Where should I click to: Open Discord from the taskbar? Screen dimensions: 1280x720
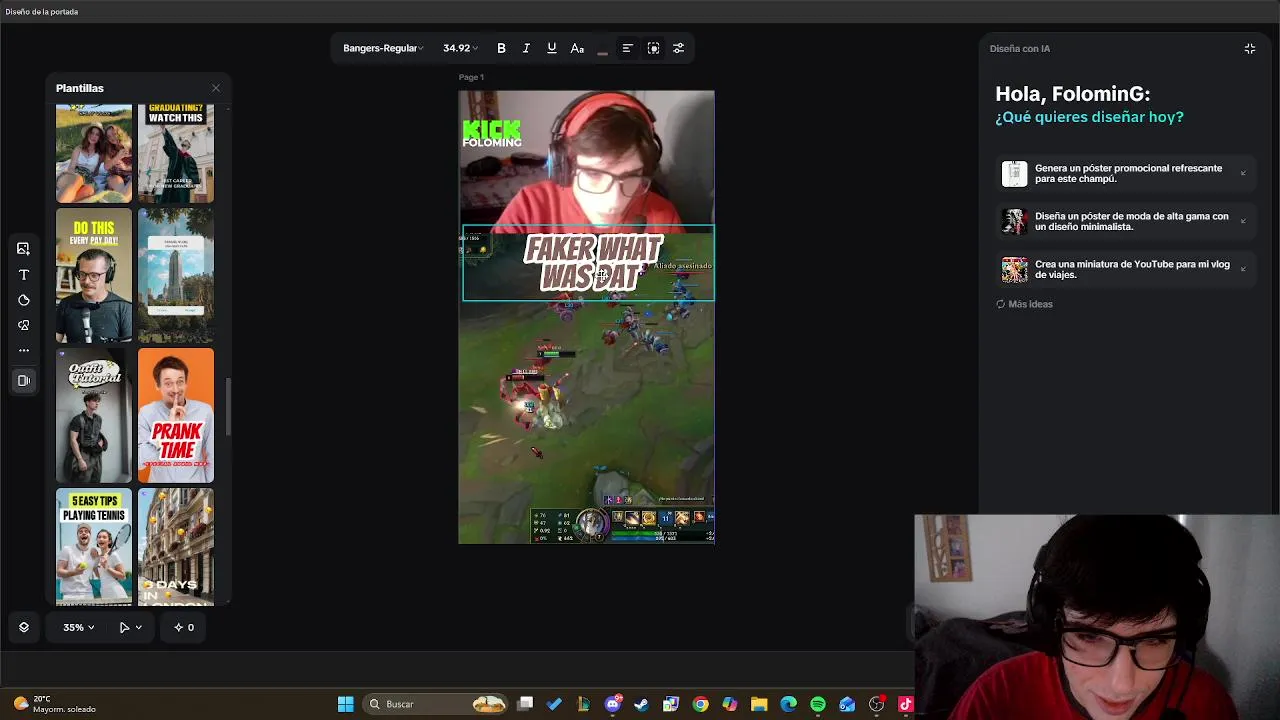click(x=613, y=704)
